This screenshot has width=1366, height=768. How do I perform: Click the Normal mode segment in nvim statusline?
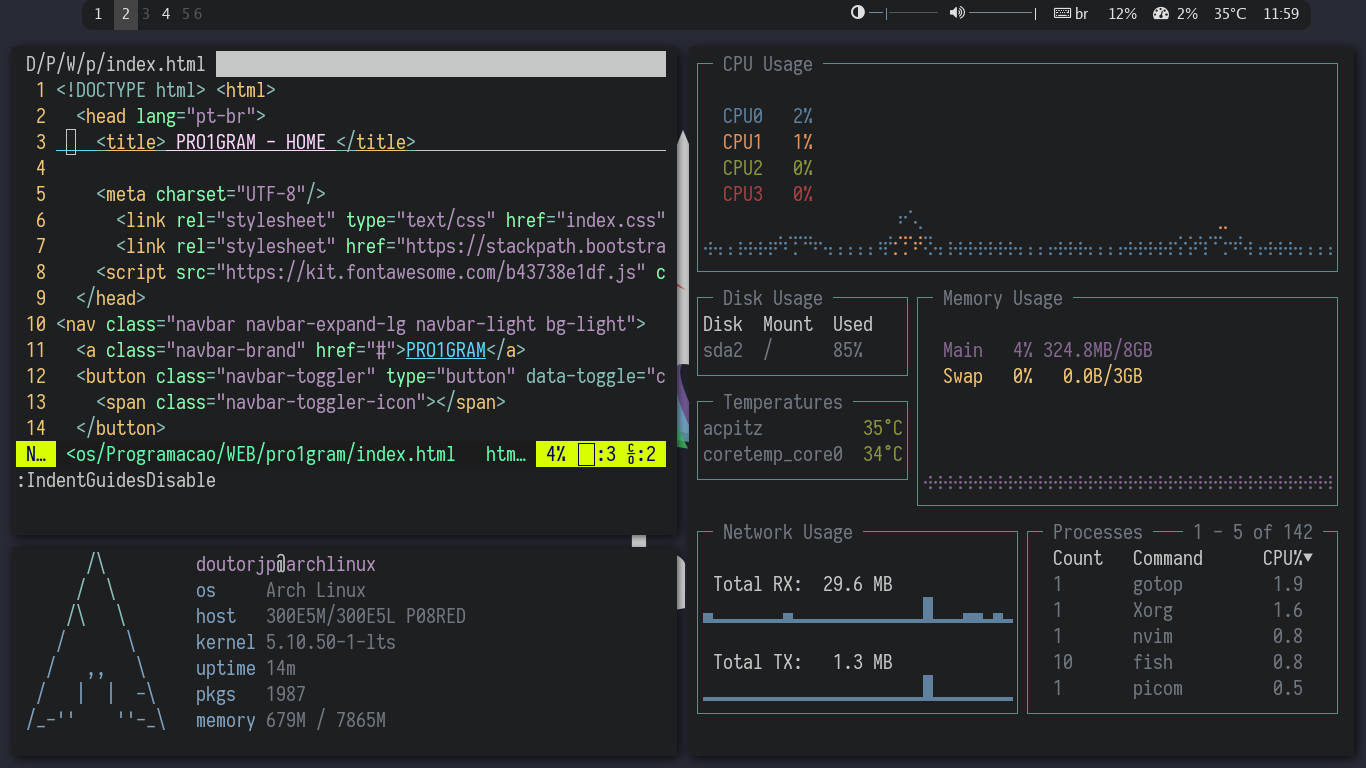pyautogui.click(x=35, y=453)
